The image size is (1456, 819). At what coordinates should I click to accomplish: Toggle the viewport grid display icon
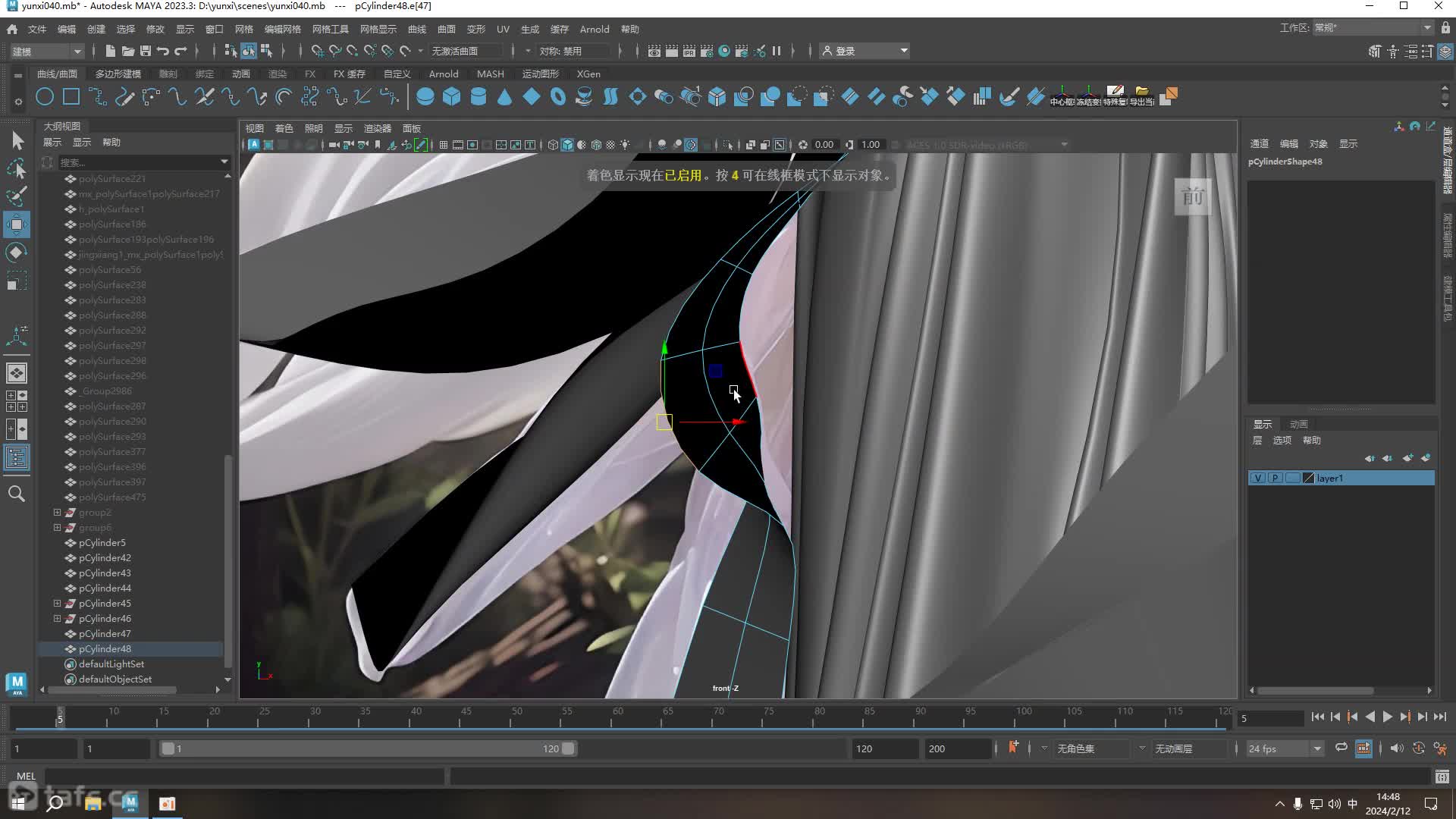[444, 145]
